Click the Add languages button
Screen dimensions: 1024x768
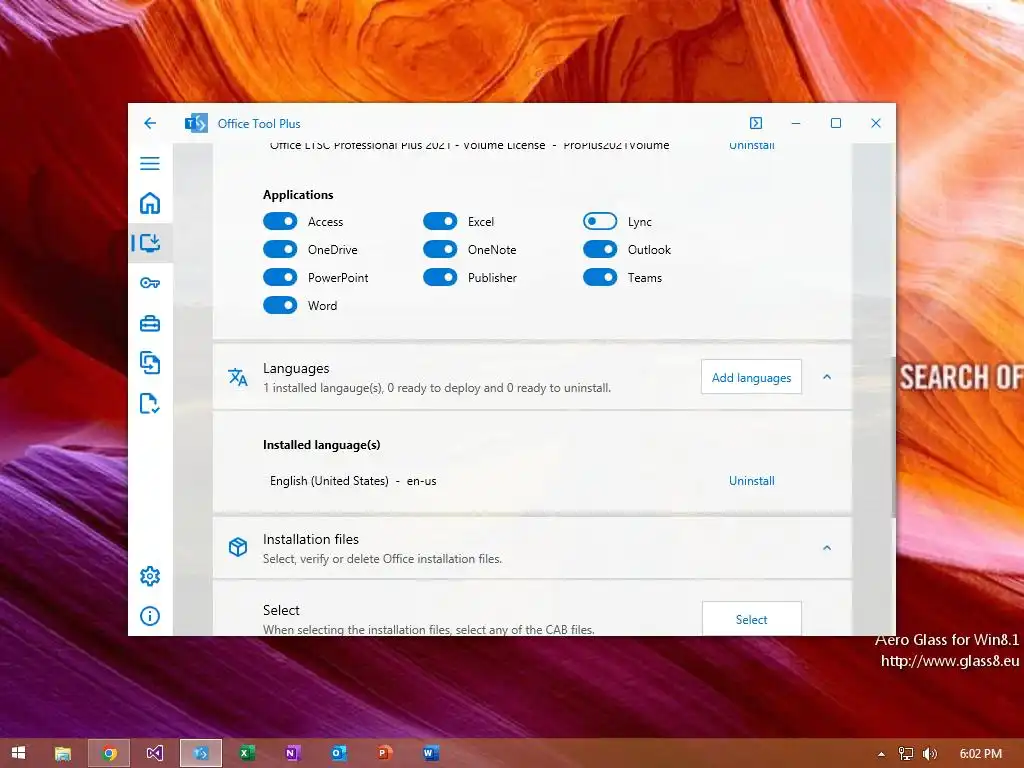click(751, 377)
